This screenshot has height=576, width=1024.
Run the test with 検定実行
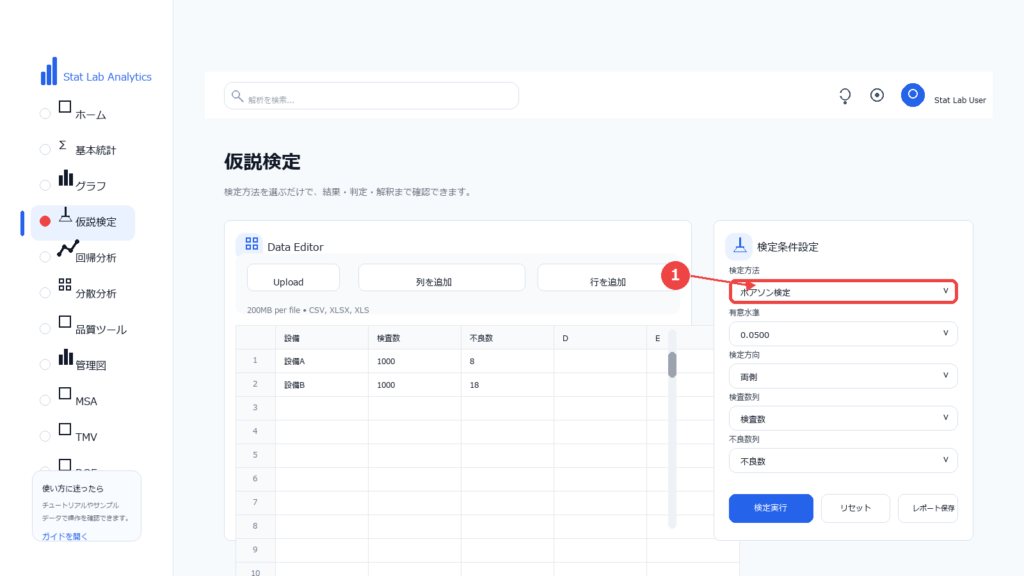[x=771, y=508]
